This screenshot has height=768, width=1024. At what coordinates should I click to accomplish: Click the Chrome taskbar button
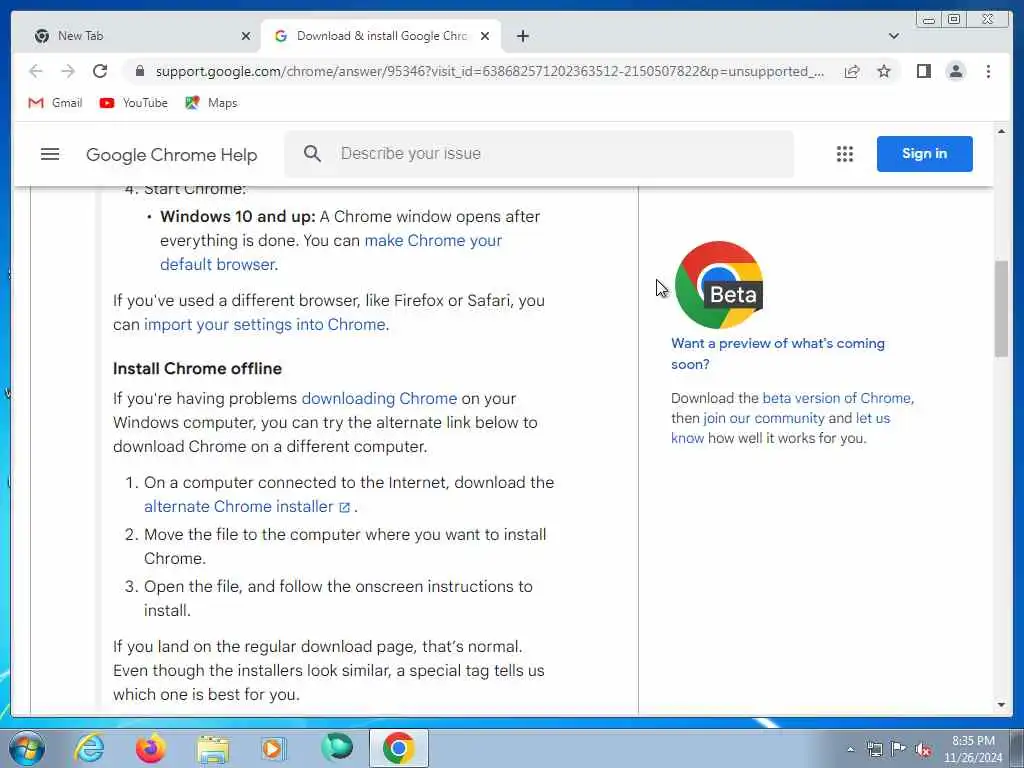[x=398, y=748]
